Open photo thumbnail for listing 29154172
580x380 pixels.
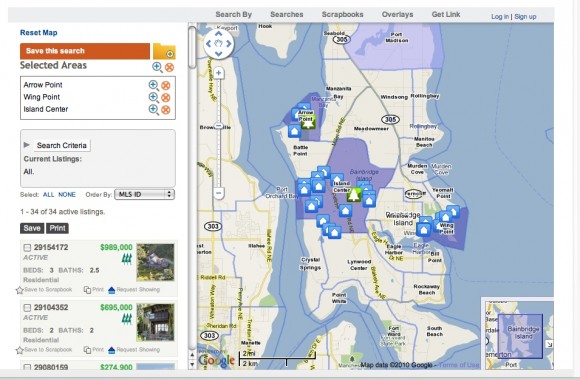pos(155,262)
